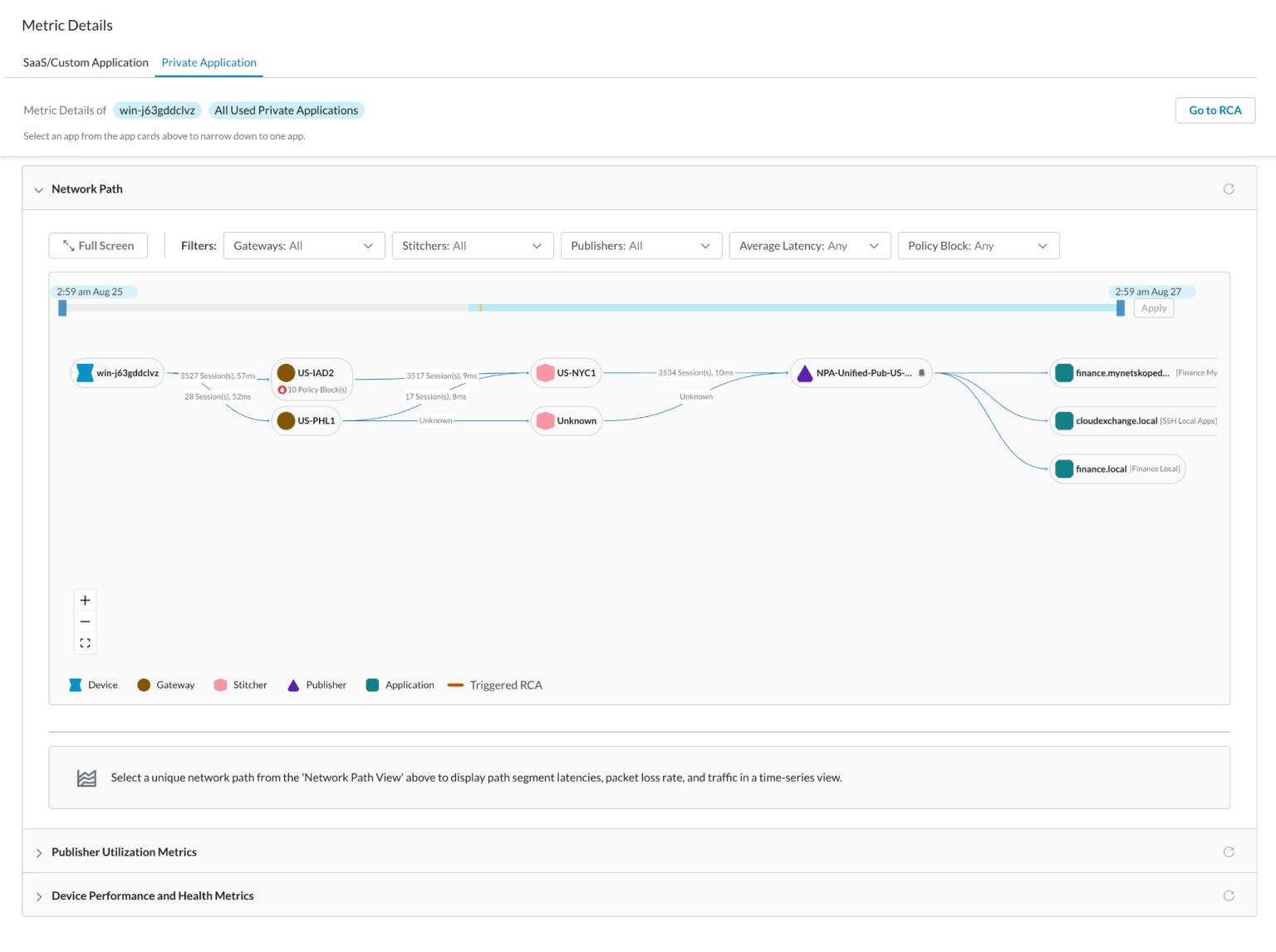This screenshot has height=952, width=1276.
Task: Click the US-PHL1 gateway node
Action: (x=307, y=420)
